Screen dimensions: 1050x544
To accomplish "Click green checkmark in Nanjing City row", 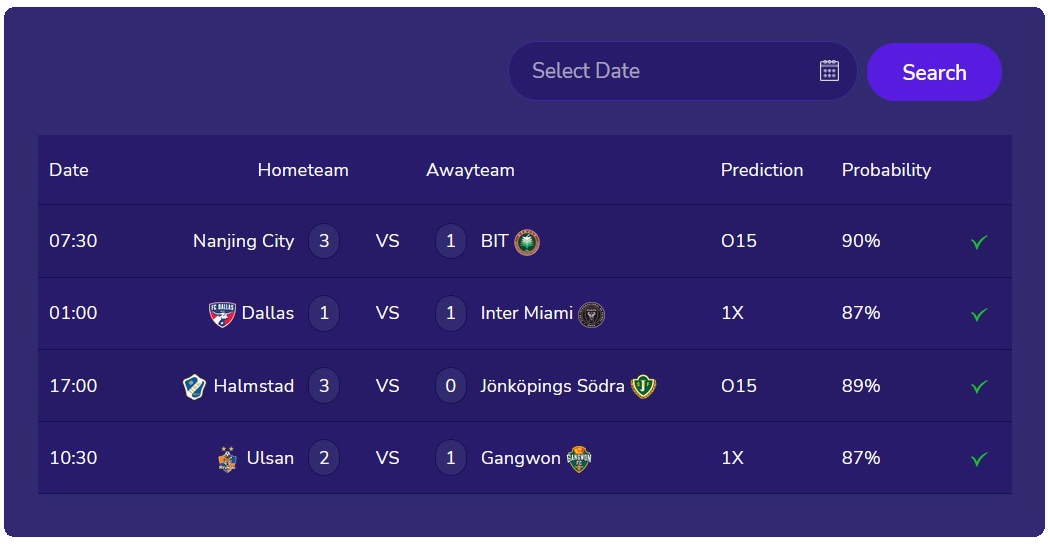I will coord(979,242).
